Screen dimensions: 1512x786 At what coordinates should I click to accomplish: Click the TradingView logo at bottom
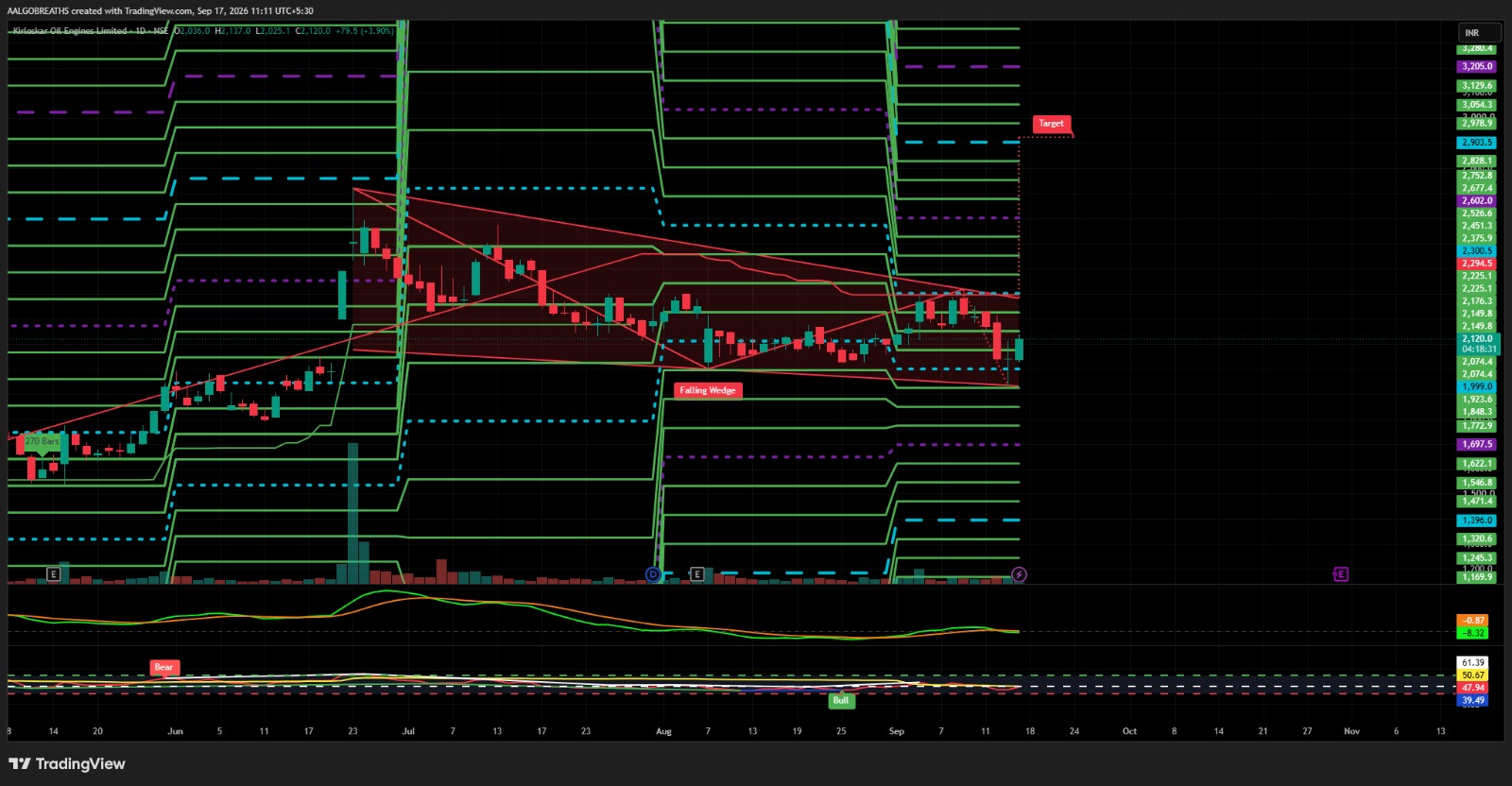67,763
